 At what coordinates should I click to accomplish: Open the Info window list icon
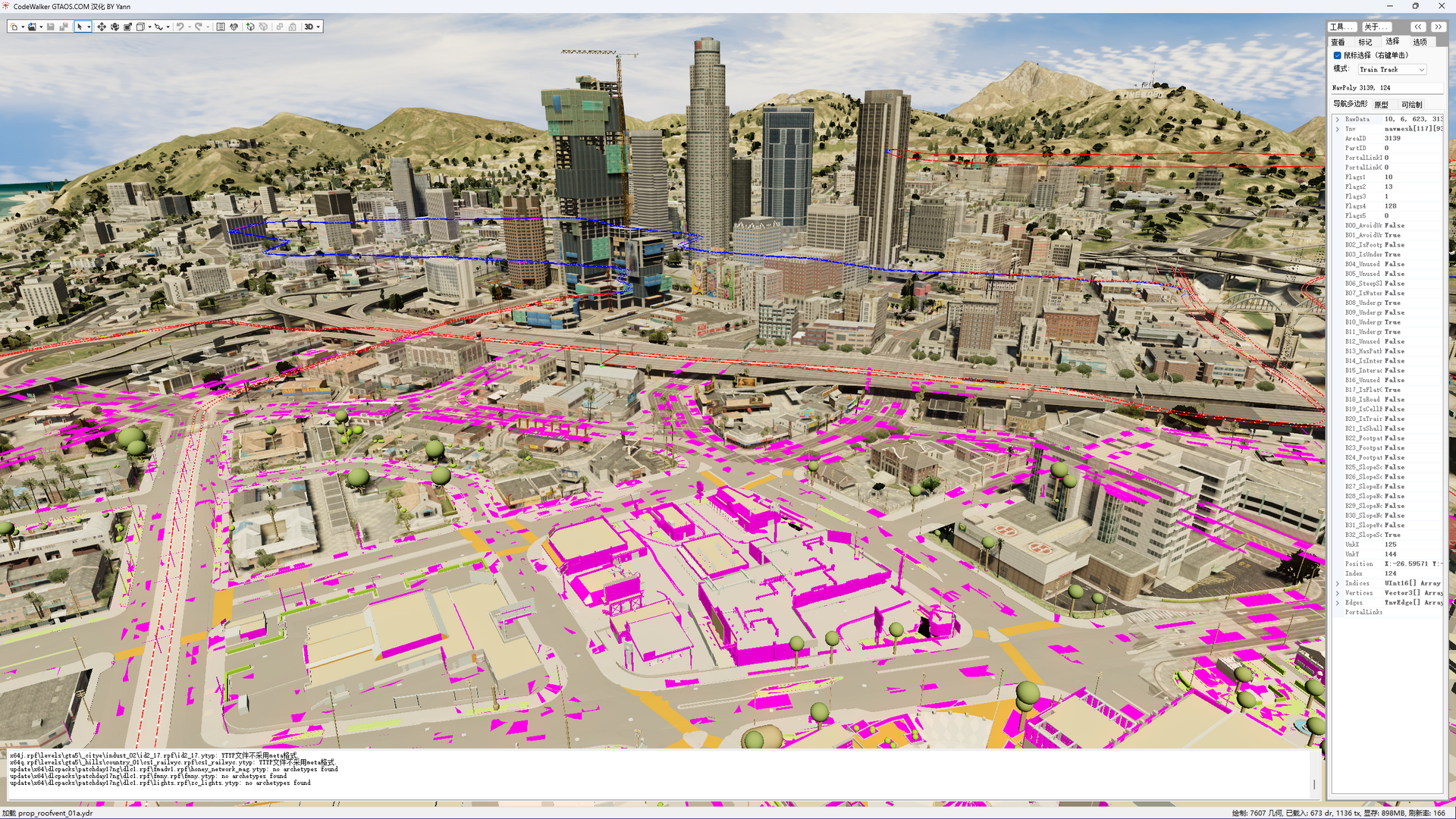pyautogui.click(x=221, y=27)
